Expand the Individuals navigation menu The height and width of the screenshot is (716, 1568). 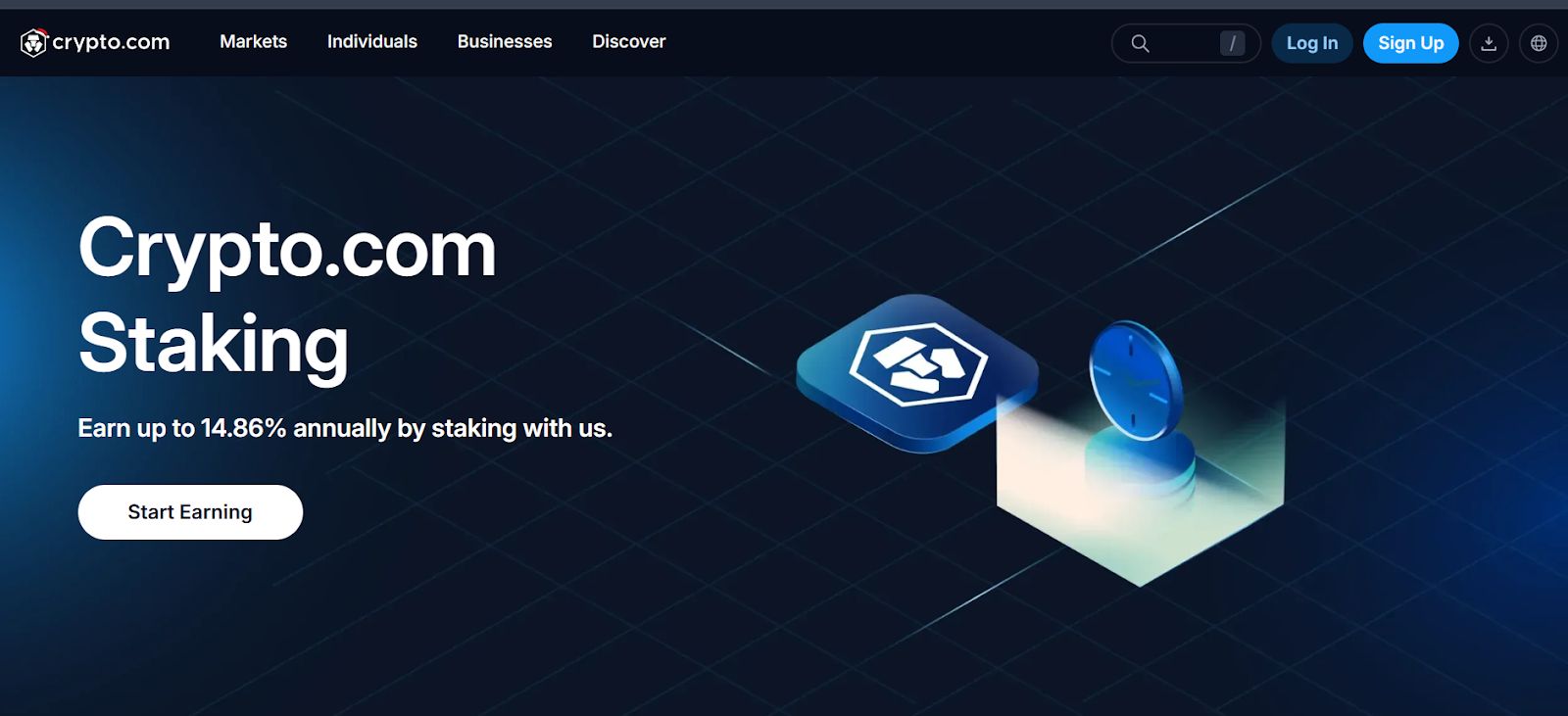click(x=371, y=42)
